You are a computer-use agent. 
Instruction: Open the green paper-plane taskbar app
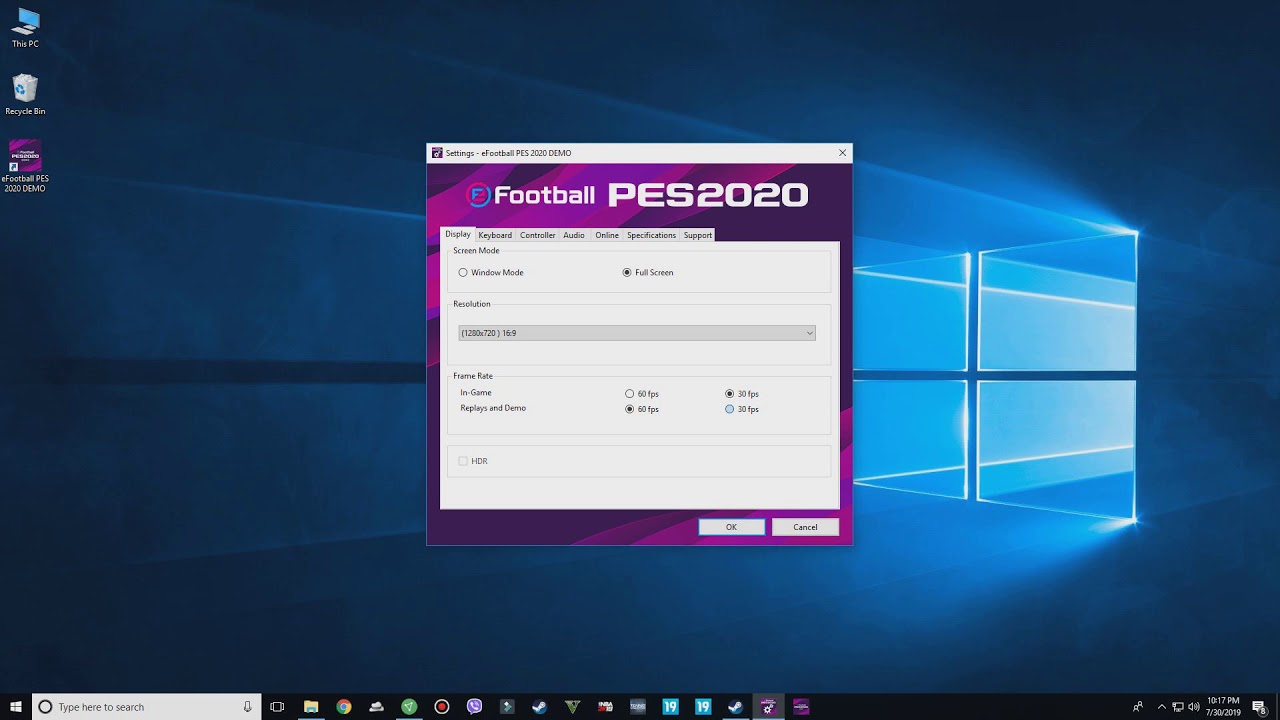(x=409, y=707)
